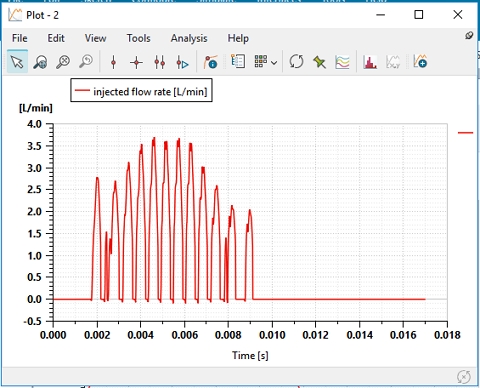Click the add plot icon
Viewport: 480px width, 388px height.
tap(420, 62)
